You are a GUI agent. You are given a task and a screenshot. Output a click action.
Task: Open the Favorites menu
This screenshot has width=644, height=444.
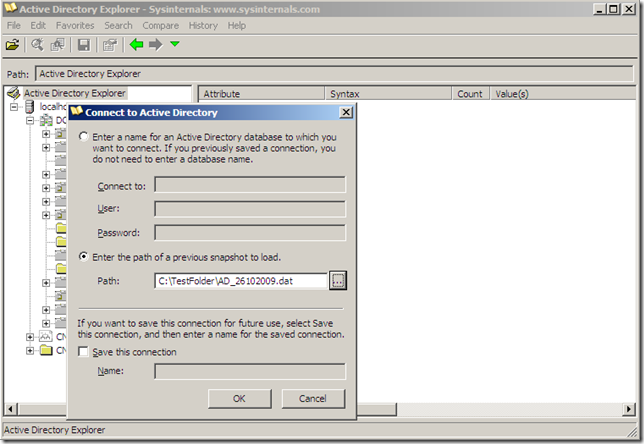[75, 25]
